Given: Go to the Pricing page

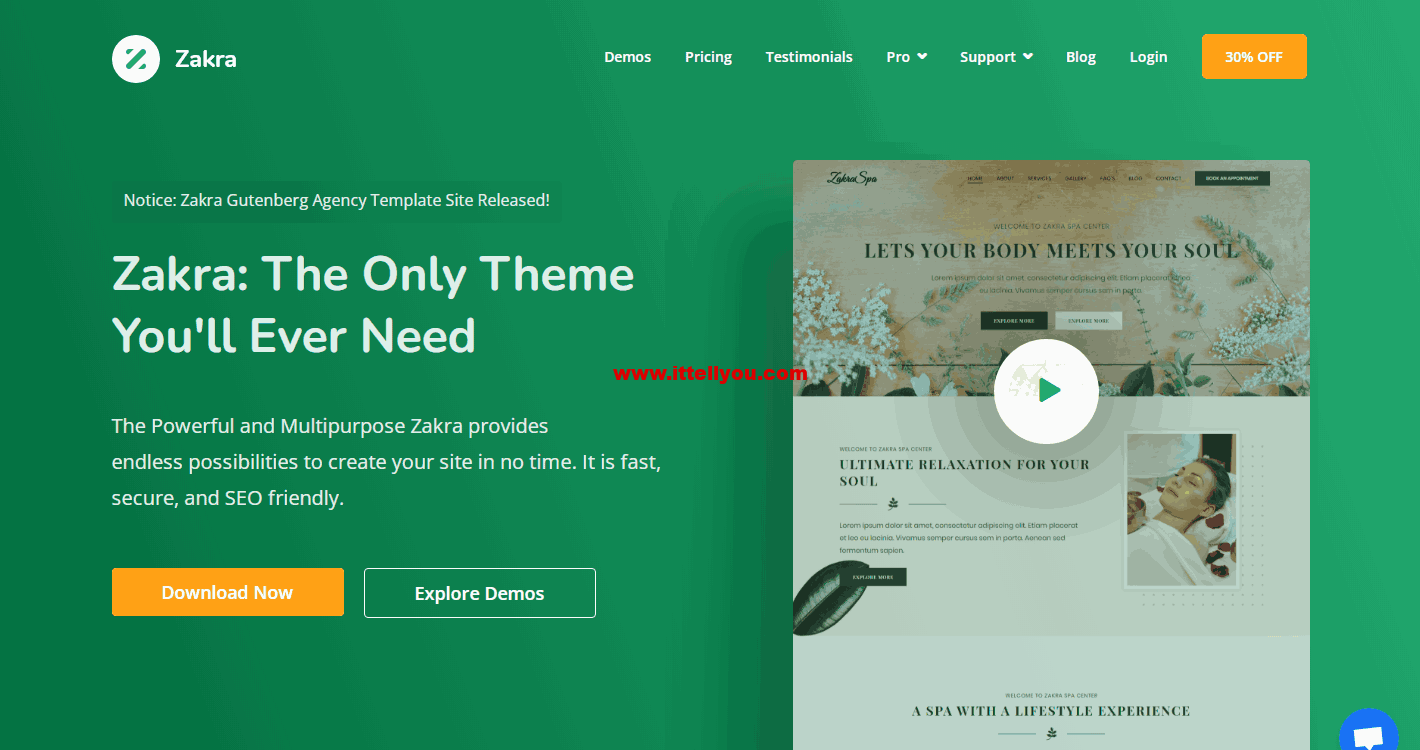Looking at the screenshot, I should [x=708, y=57].
